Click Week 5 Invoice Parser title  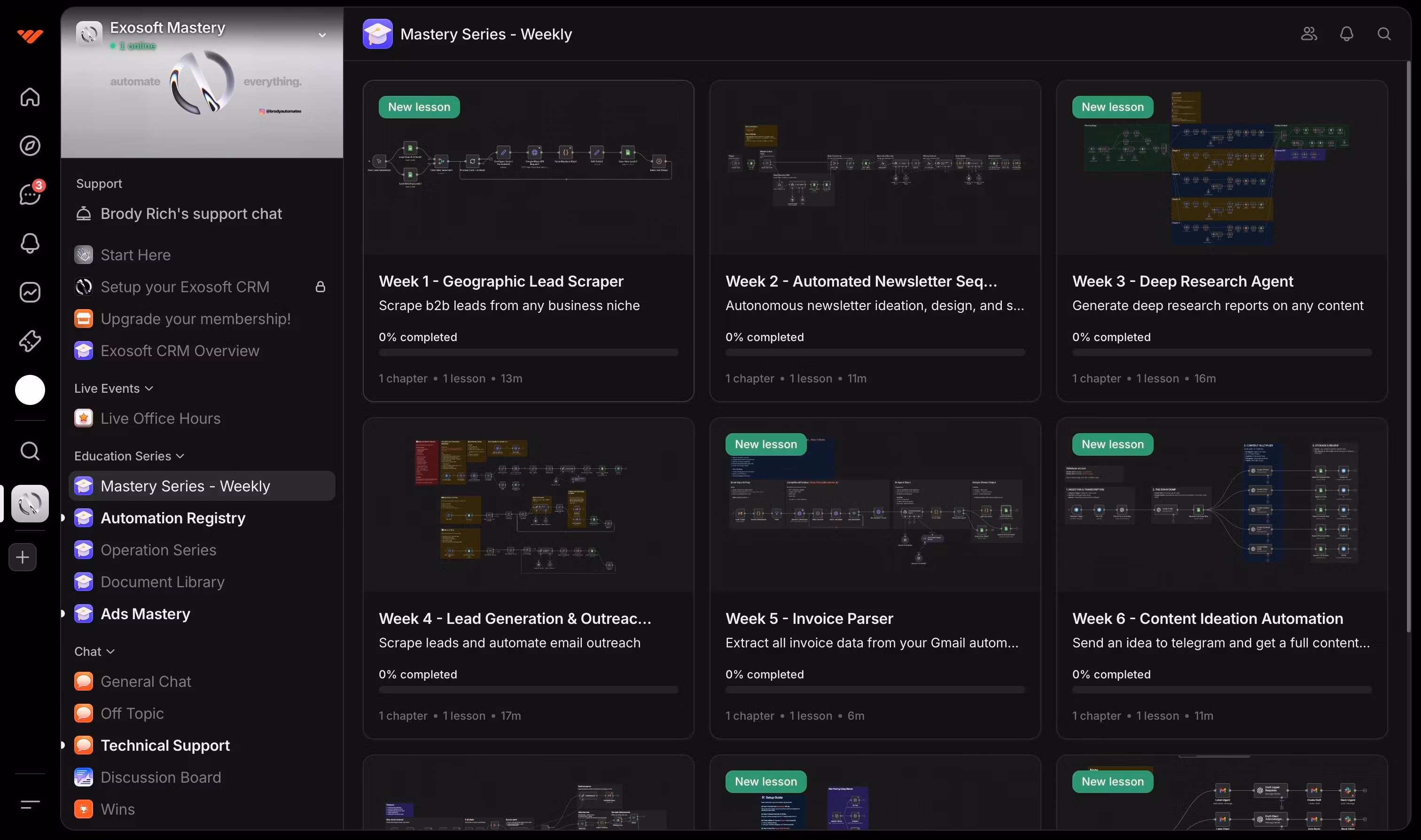pos(809,619)
